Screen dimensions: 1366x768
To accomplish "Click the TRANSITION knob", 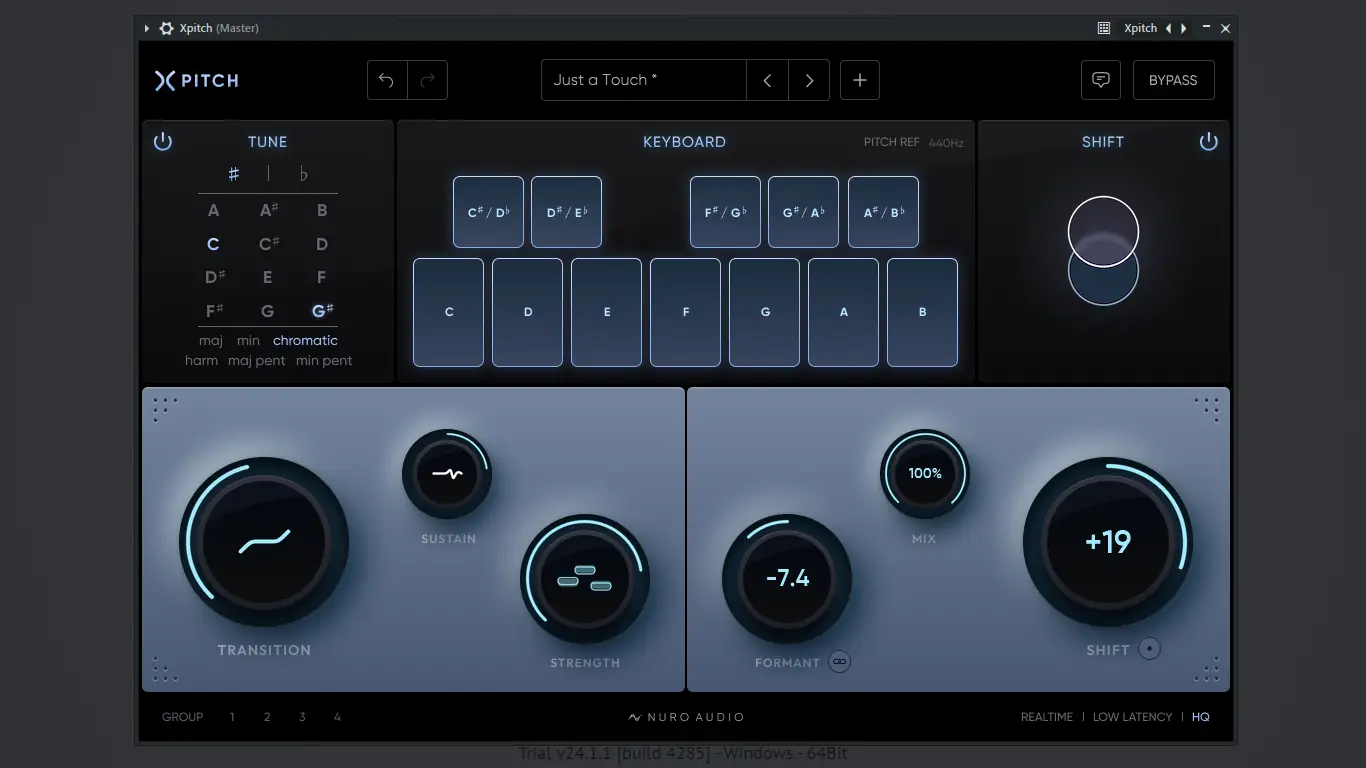I will point(264,542).
